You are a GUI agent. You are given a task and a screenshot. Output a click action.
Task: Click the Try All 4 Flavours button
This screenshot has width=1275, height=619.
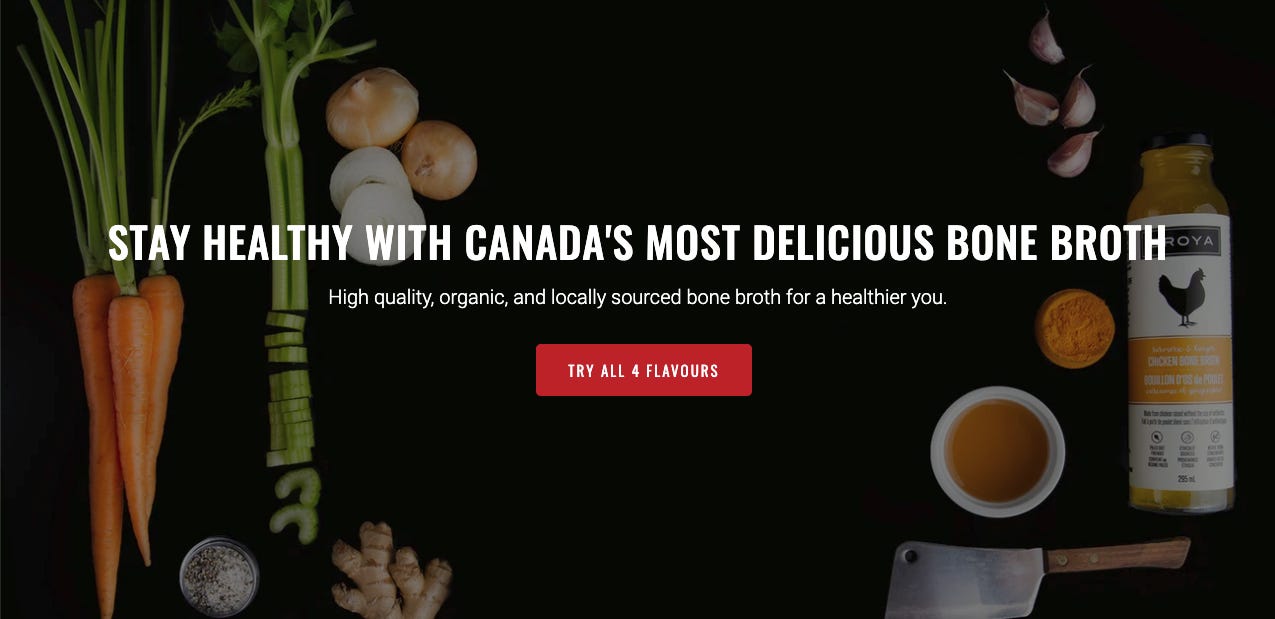(x=643, y=370)
